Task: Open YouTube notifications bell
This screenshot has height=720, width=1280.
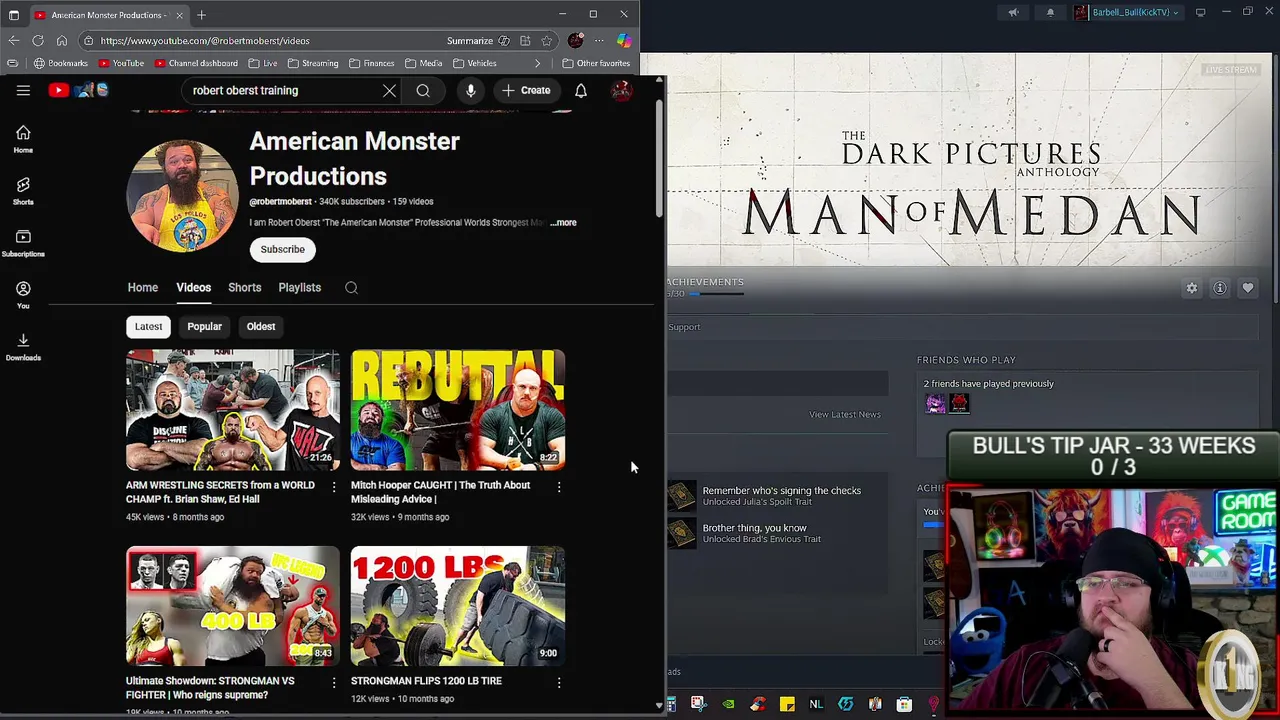Action: pyautogui.click(x=581, y=91)
